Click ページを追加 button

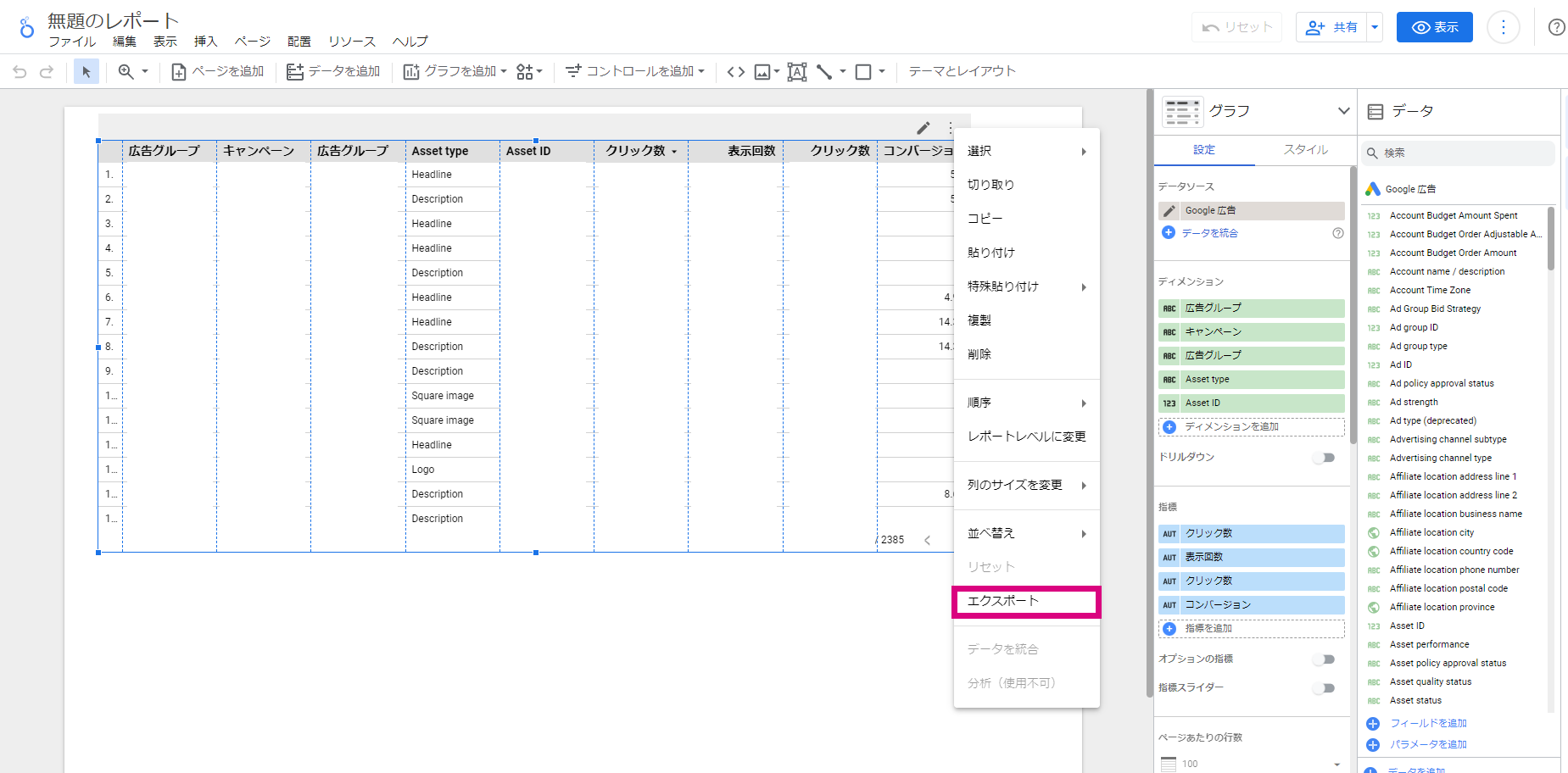pyautogui.click(x=218, y=72)
